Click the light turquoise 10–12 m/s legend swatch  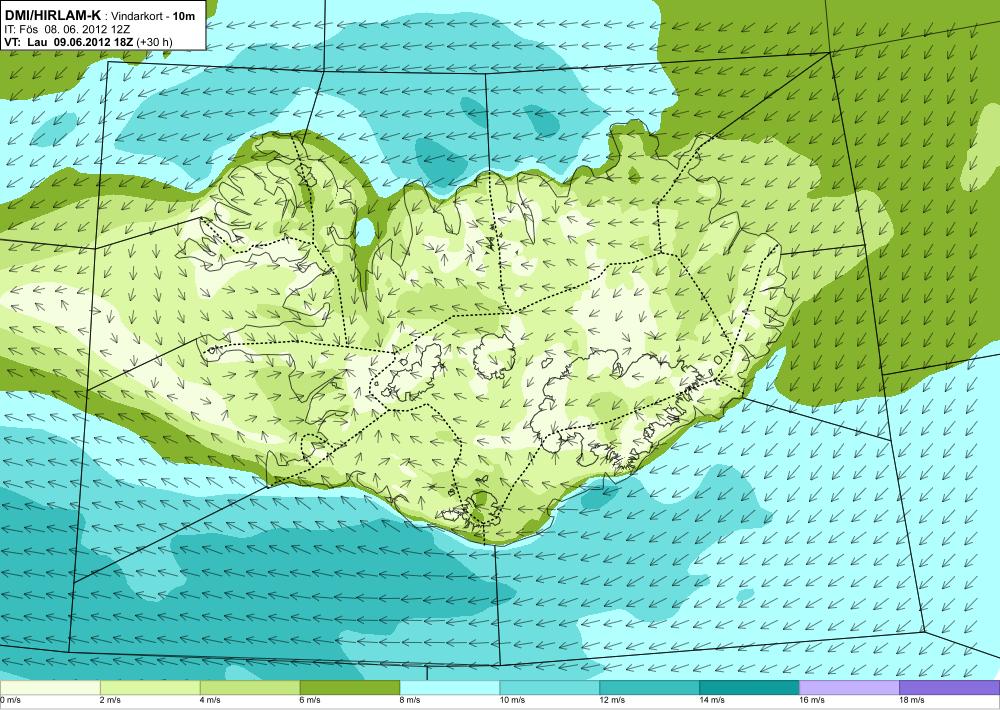point(550,688)
